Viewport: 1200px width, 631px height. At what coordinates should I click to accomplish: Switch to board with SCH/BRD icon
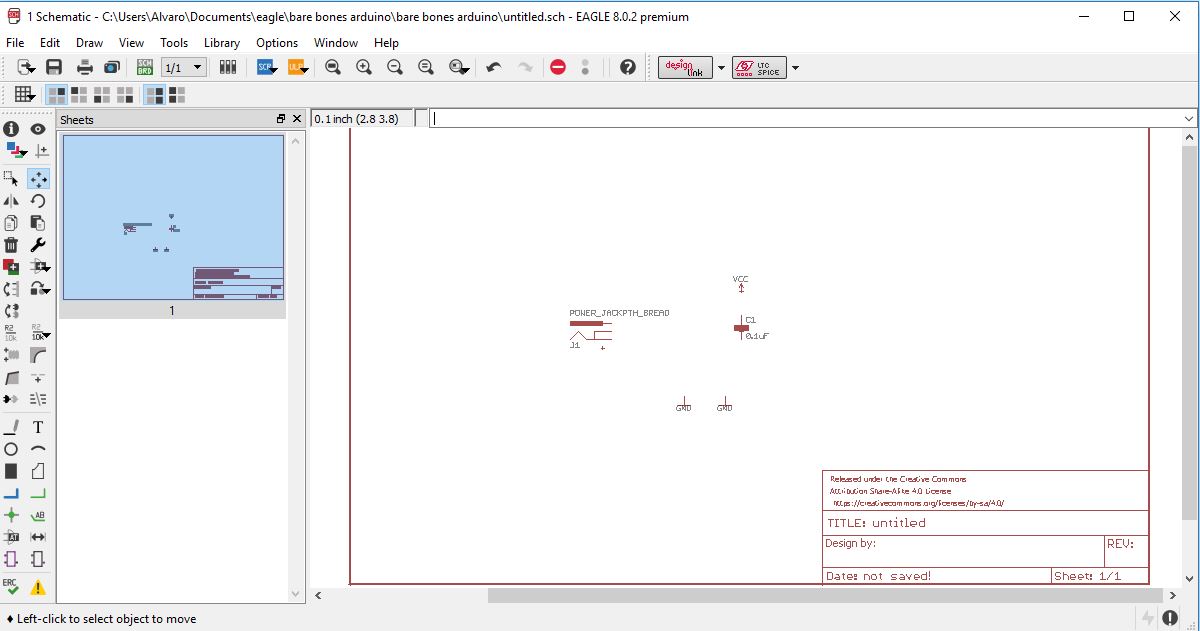[x=145, y=67]
